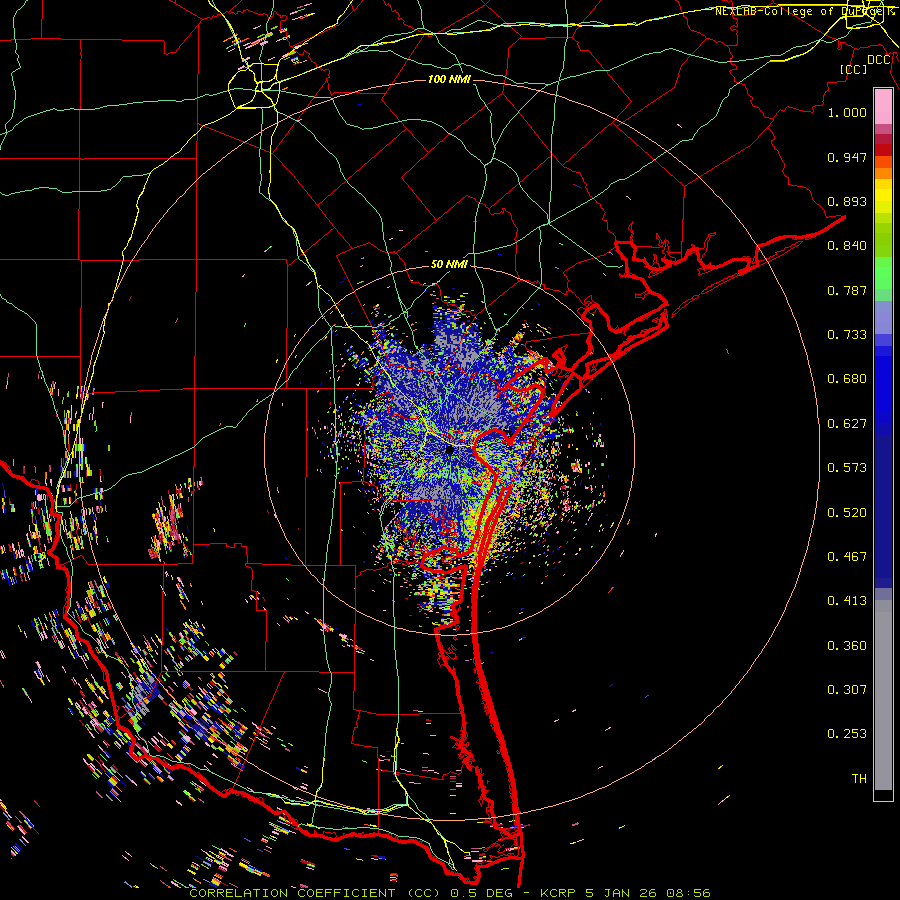Click the "50 NMI" range ring label
This screenshot has height=900, width=900.
pos(449,264)
